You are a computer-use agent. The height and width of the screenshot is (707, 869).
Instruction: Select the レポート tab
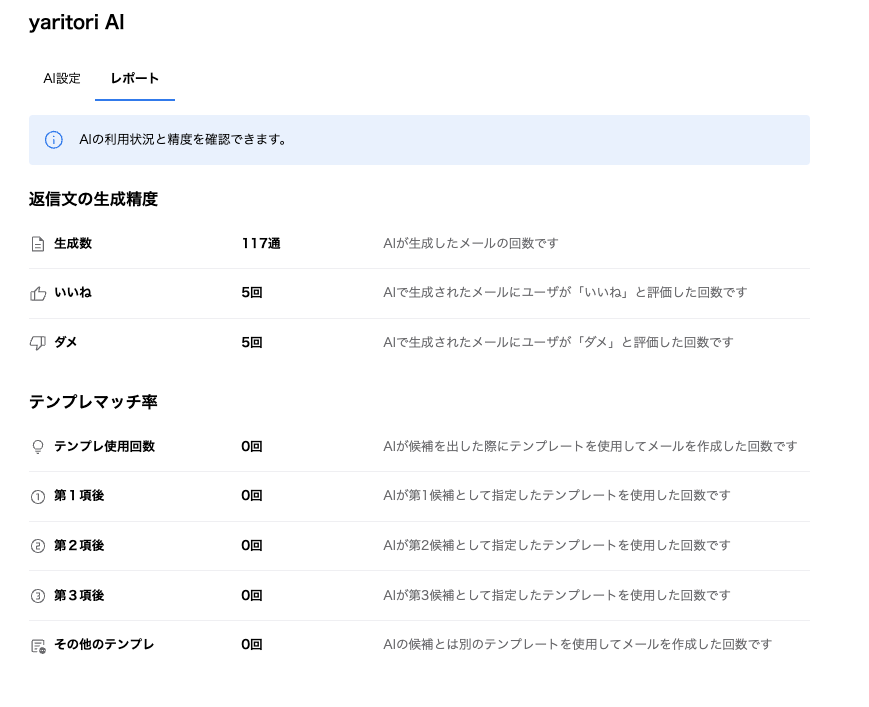pyautogui.click(x=135, y=79)
